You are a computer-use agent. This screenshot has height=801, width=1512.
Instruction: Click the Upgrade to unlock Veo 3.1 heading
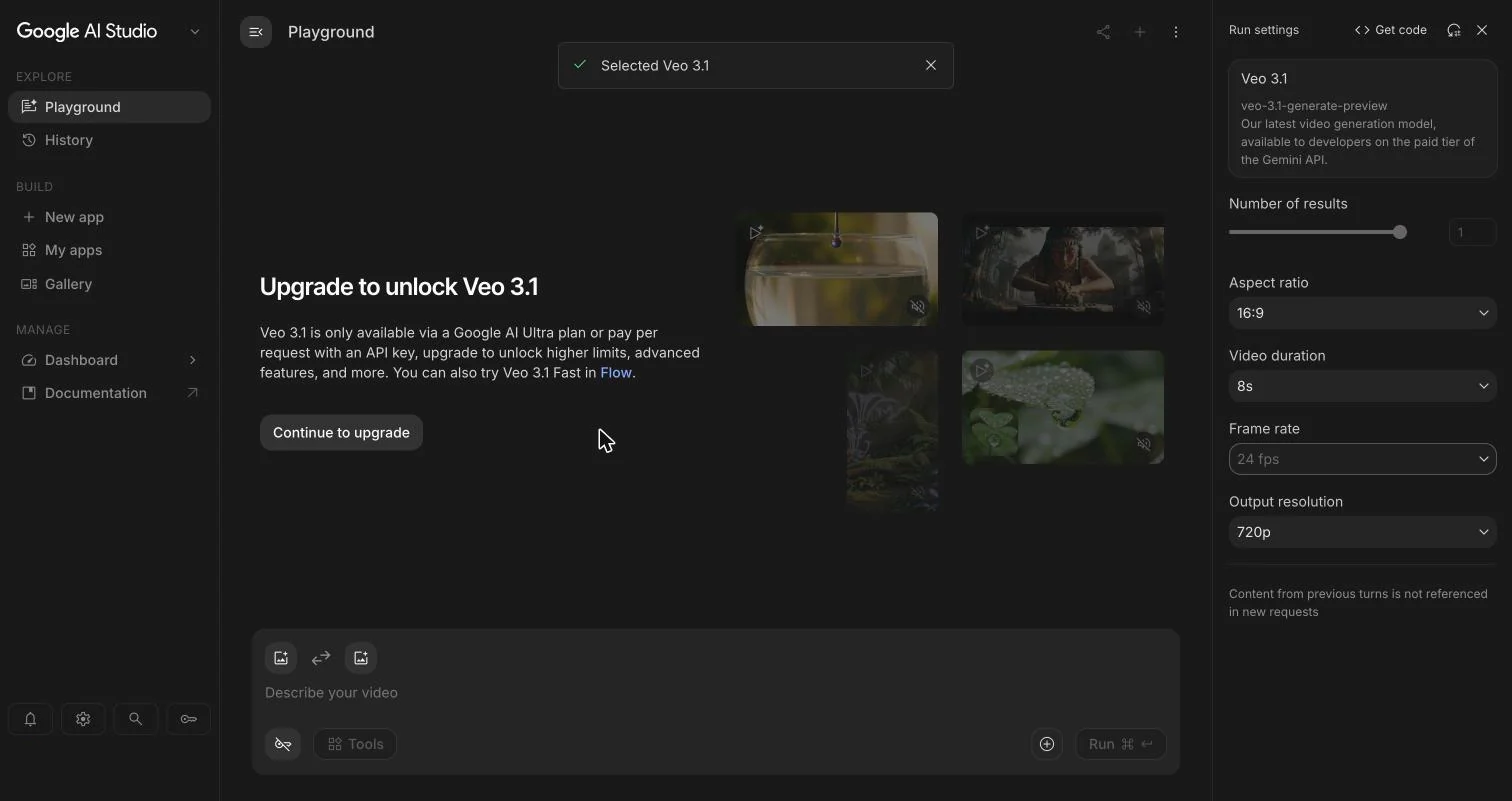[399, 287]
